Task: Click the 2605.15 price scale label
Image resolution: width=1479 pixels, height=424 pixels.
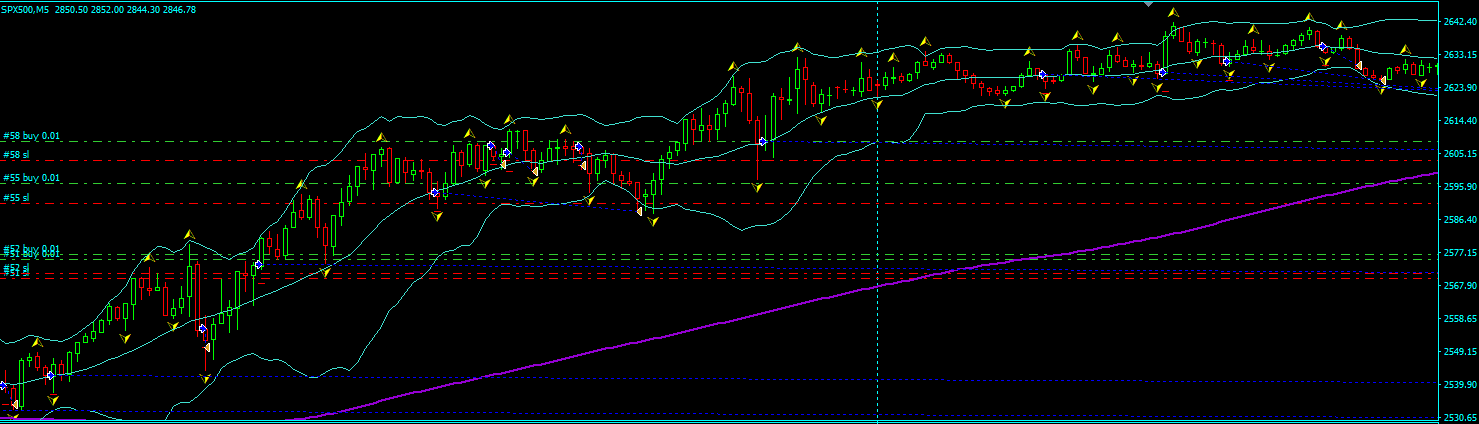Action: pyautogui.click(x=1461, y=153)
